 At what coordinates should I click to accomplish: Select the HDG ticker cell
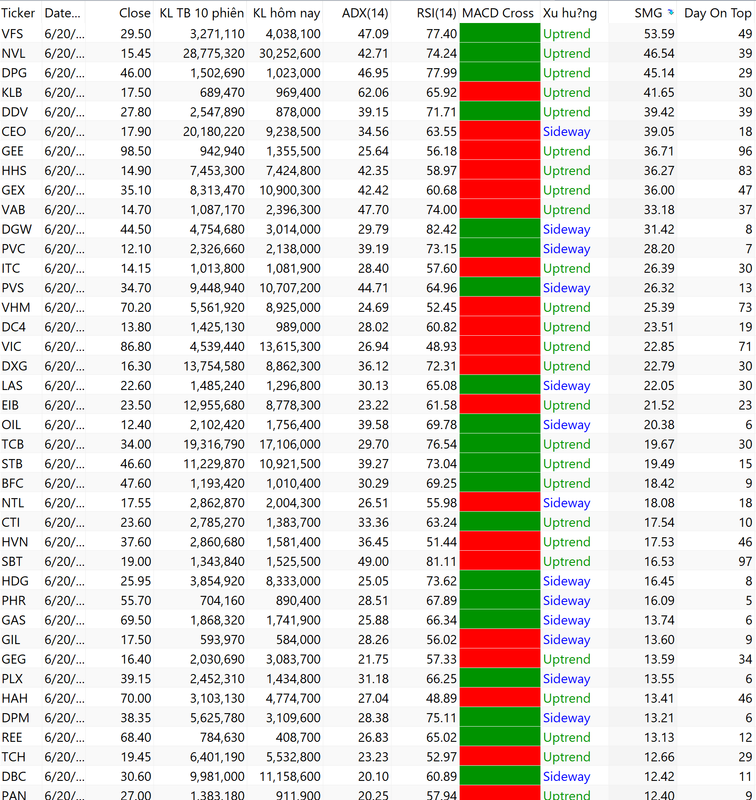pyautogui.click(x=15, y=581)
